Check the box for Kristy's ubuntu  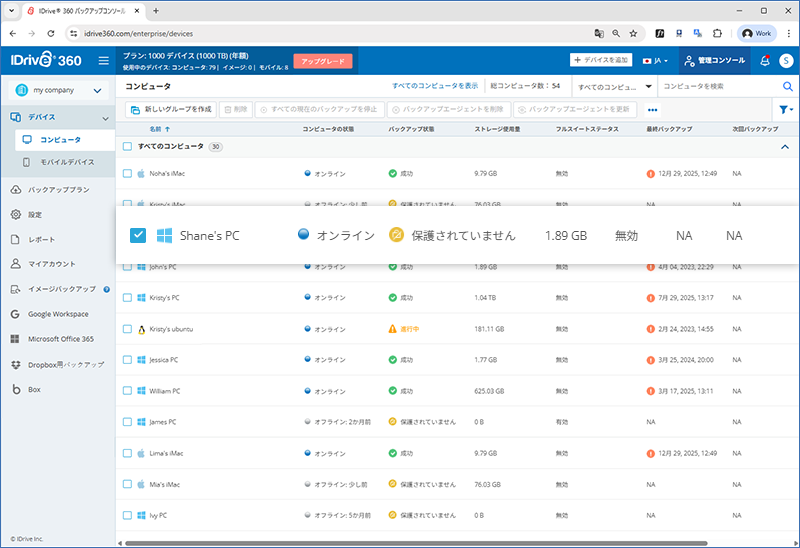coord(127,329)
